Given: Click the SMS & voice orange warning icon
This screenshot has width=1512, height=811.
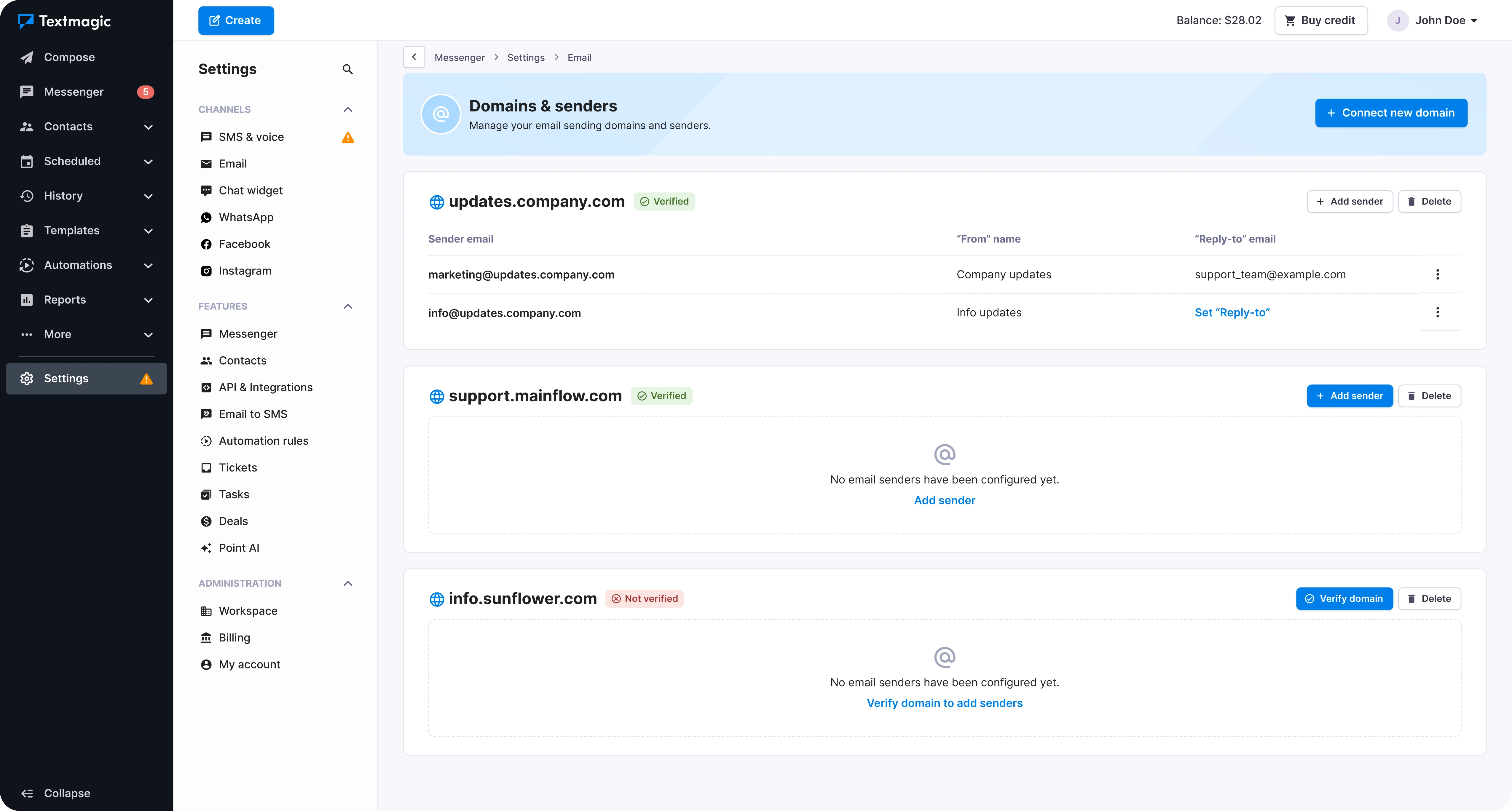Looking at the screenshot, I should pos(347,137).
